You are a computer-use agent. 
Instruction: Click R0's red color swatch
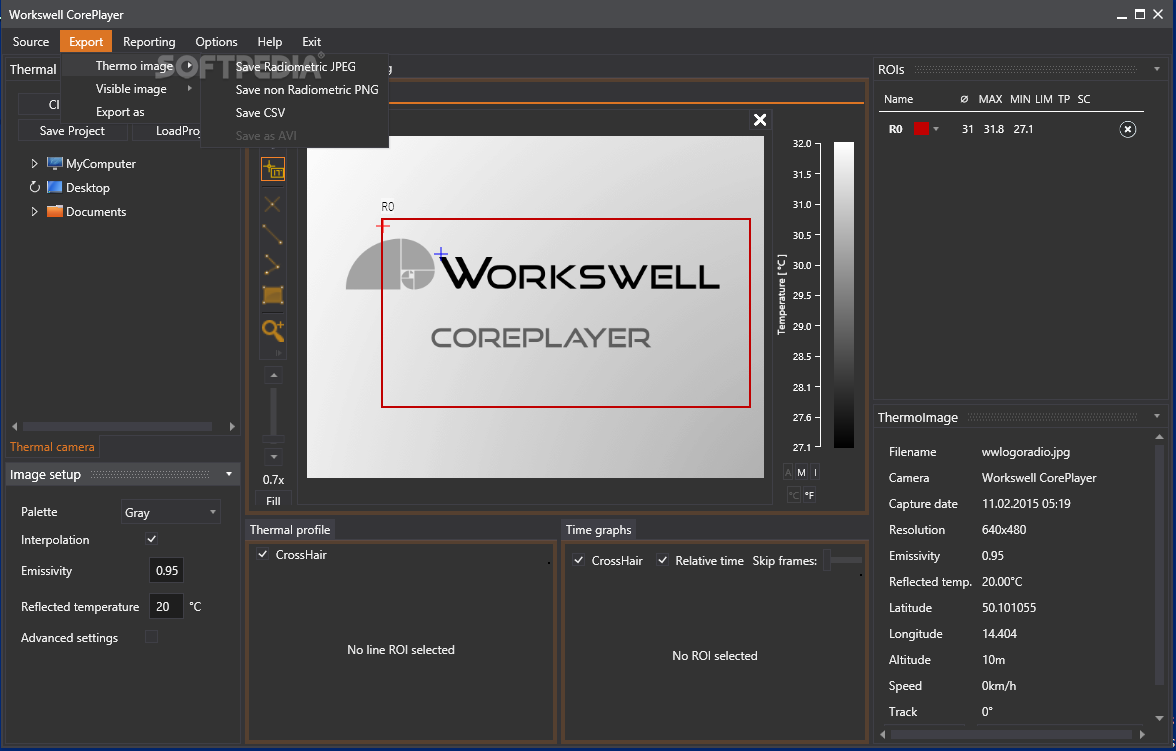[x=921, y=129]
